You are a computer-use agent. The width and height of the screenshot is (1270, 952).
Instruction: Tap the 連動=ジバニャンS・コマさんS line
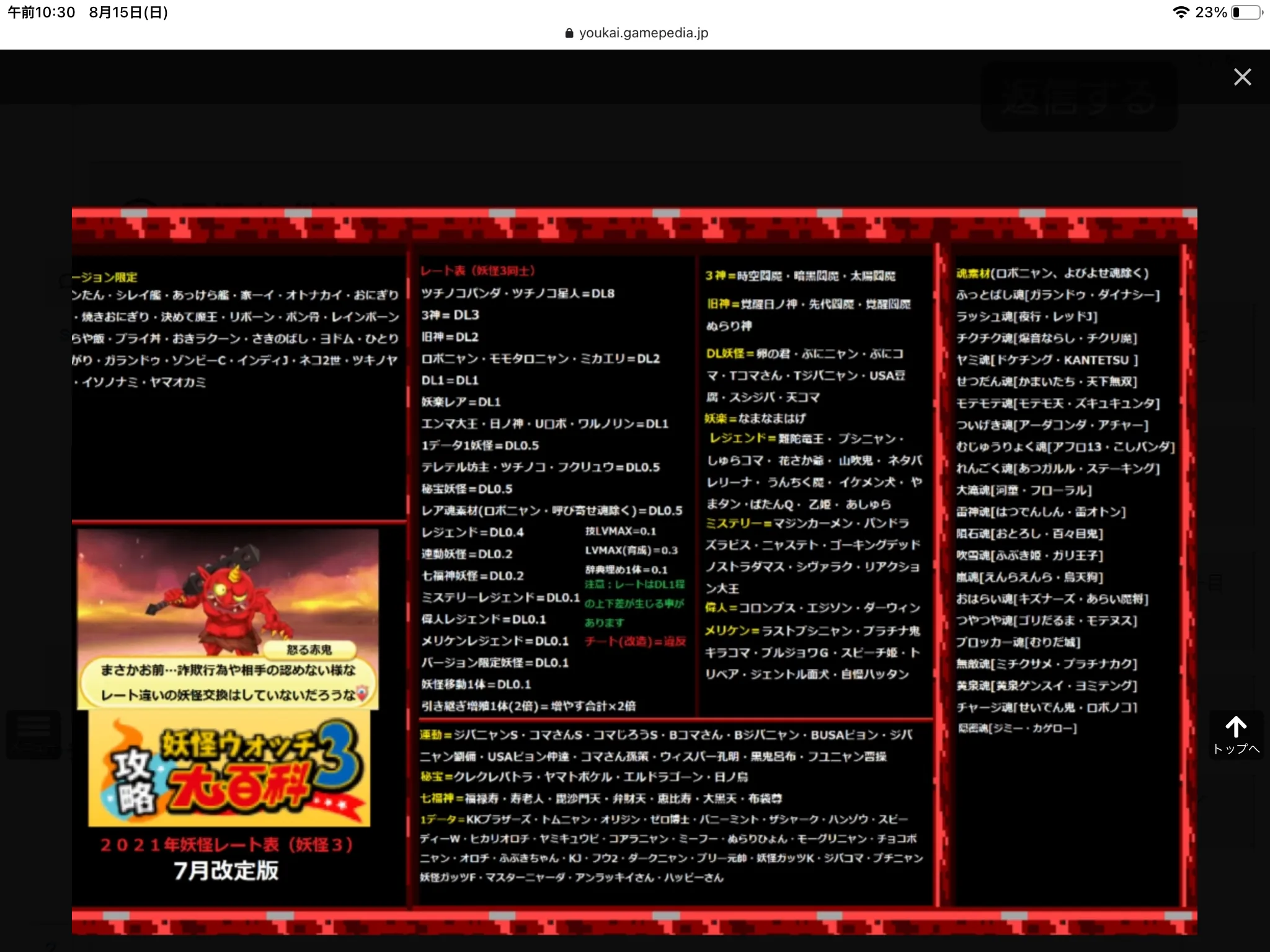(666, 734)
